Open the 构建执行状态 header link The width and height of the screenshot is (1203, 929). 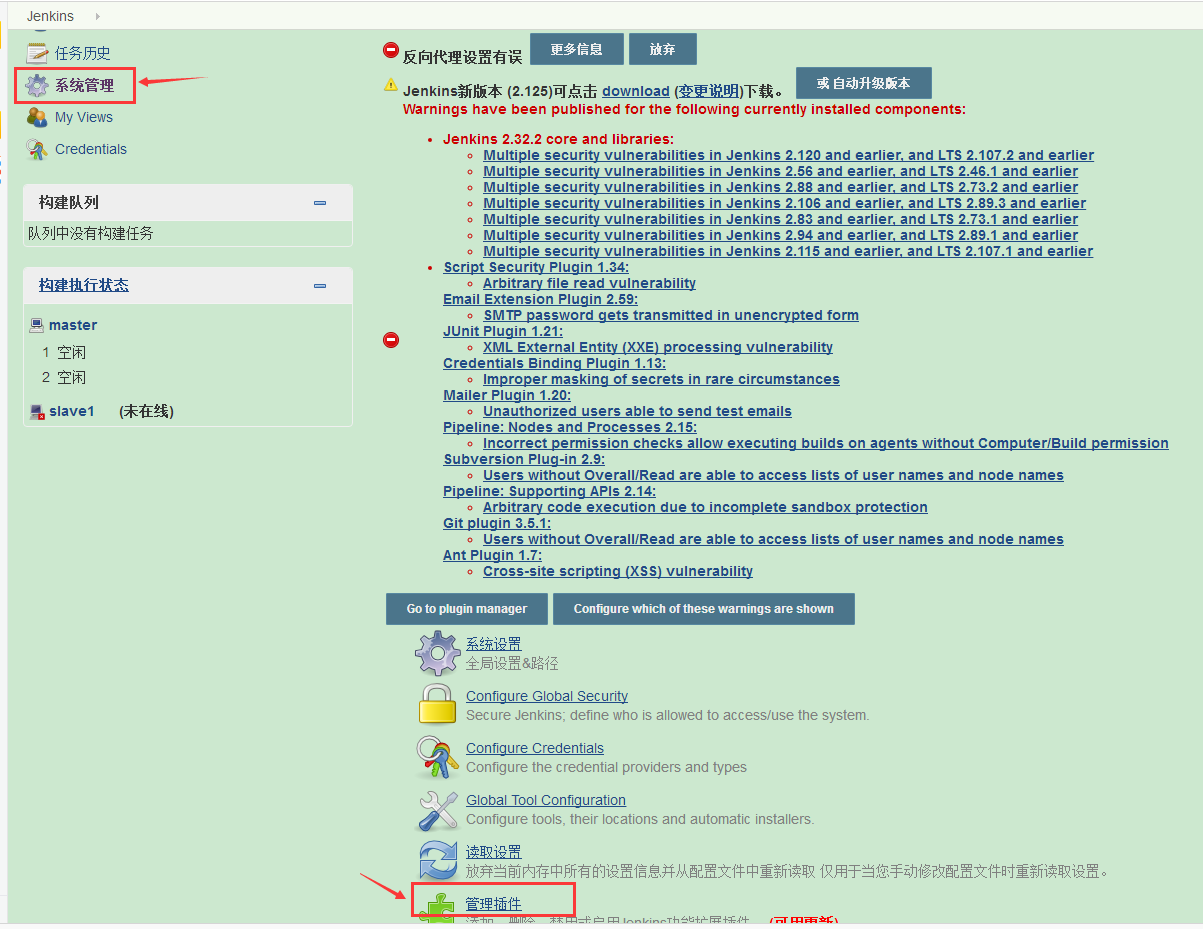[84, 285]
